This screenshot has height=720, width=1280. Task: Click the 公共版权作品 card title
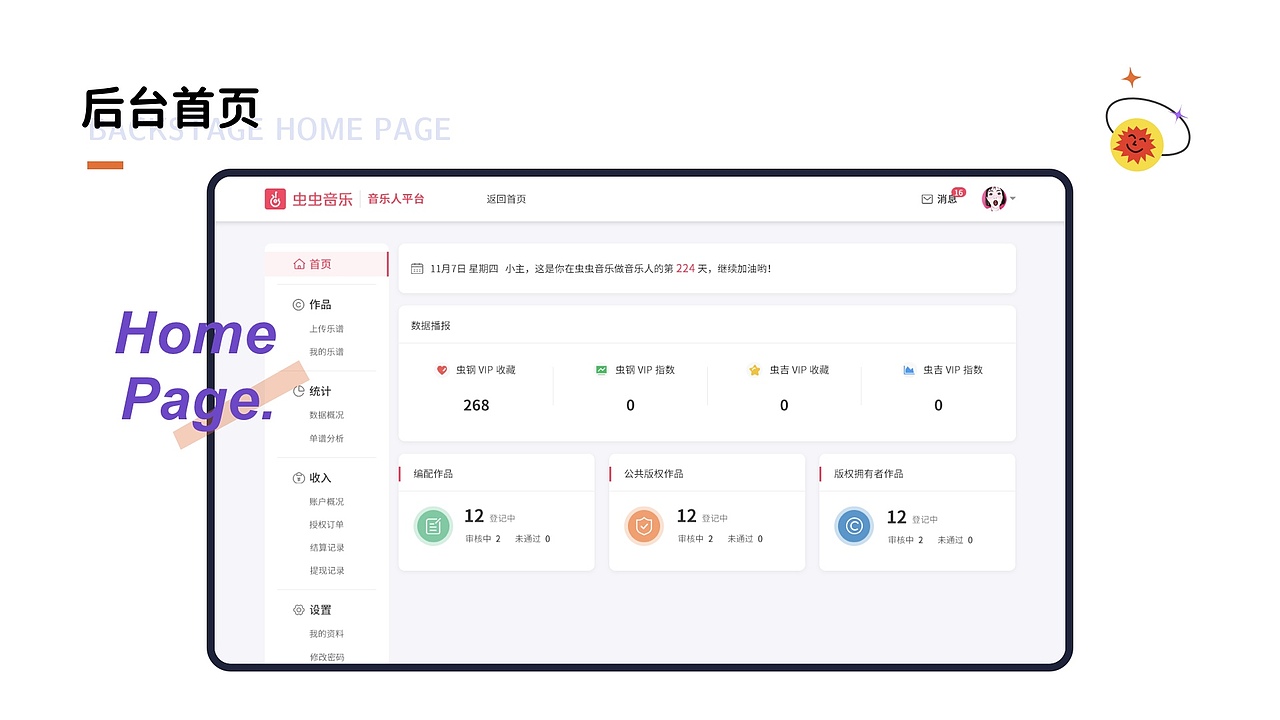[x=654, y=474]
